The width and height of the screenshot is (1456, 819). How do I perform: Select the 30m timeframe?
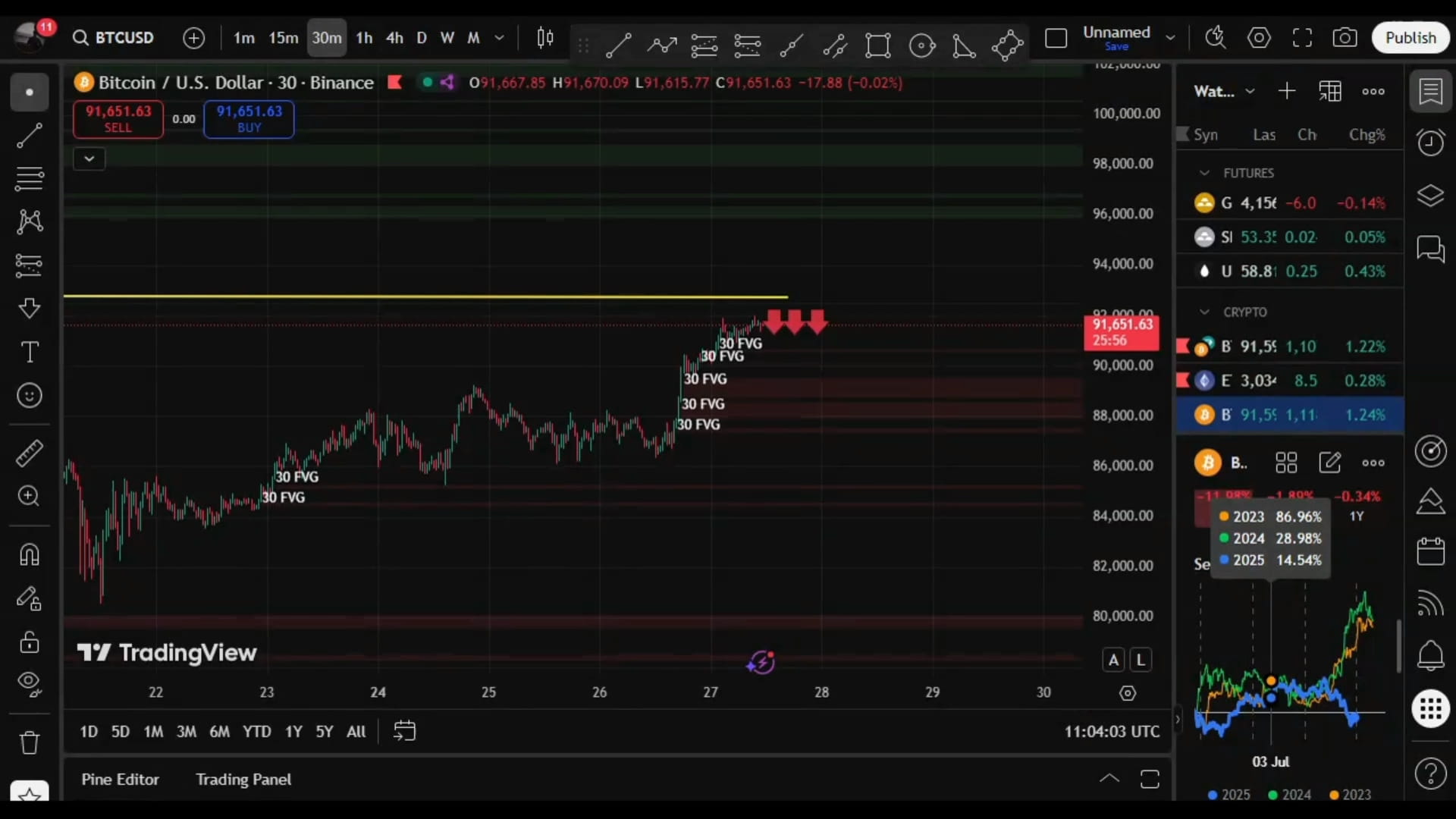(327, 38)
